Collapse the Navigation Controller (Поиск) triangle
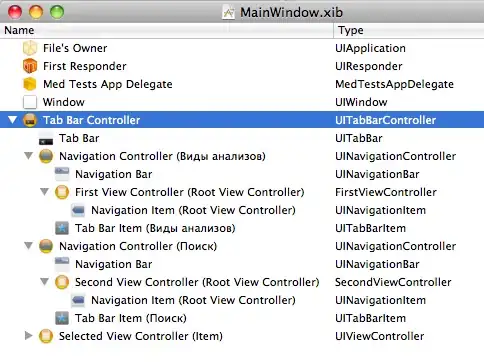 pyautogui.click(x=28, y=246)
